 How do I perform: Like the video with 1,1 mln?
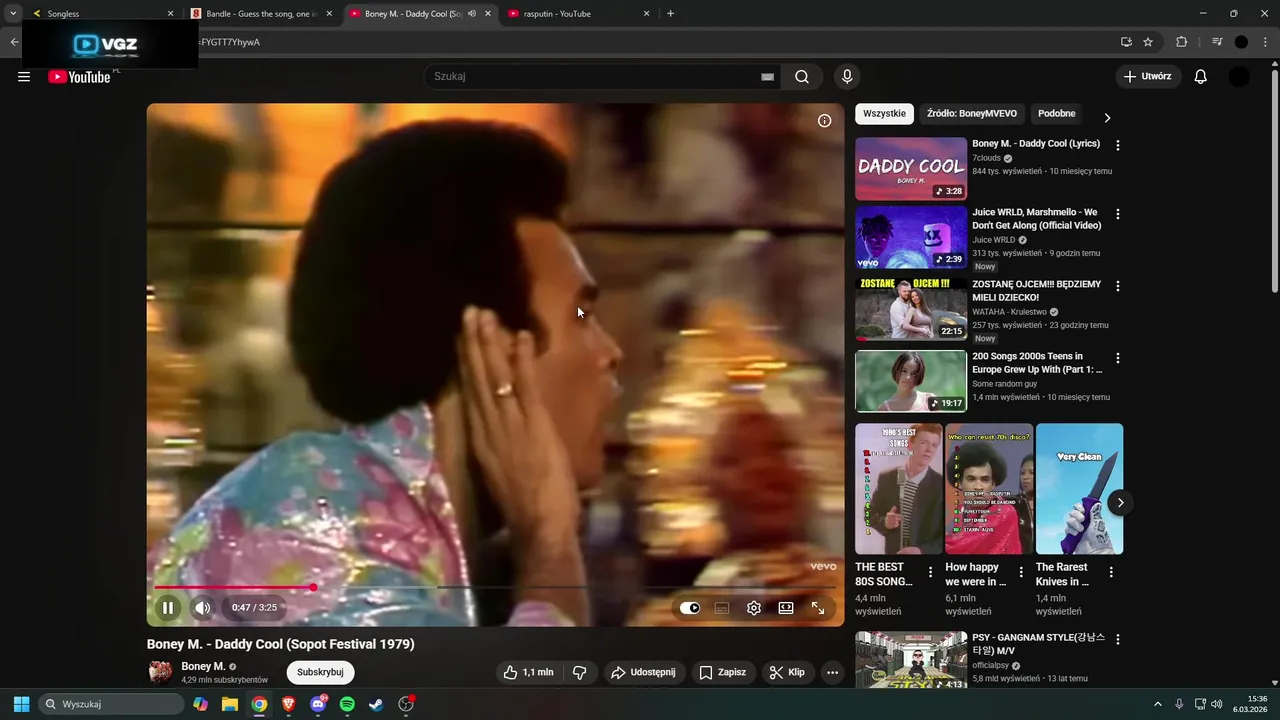529,672
